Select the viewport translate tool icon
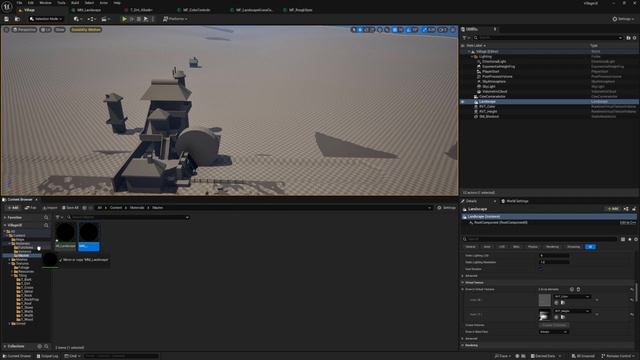 (360, 30)
